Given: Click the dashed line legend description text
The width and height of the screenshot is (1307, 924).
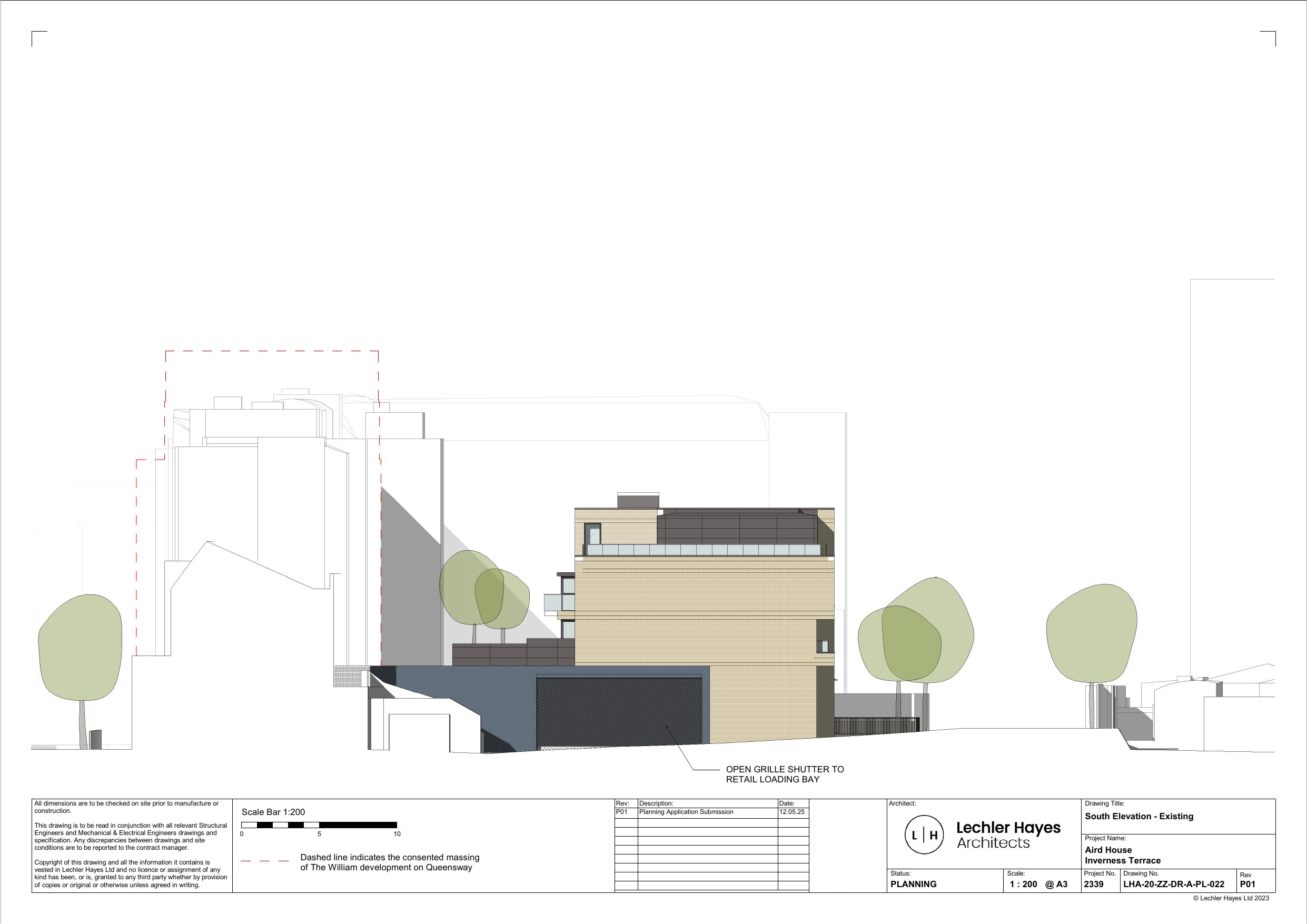Looking at the screenshot, I should pos(389,862).
